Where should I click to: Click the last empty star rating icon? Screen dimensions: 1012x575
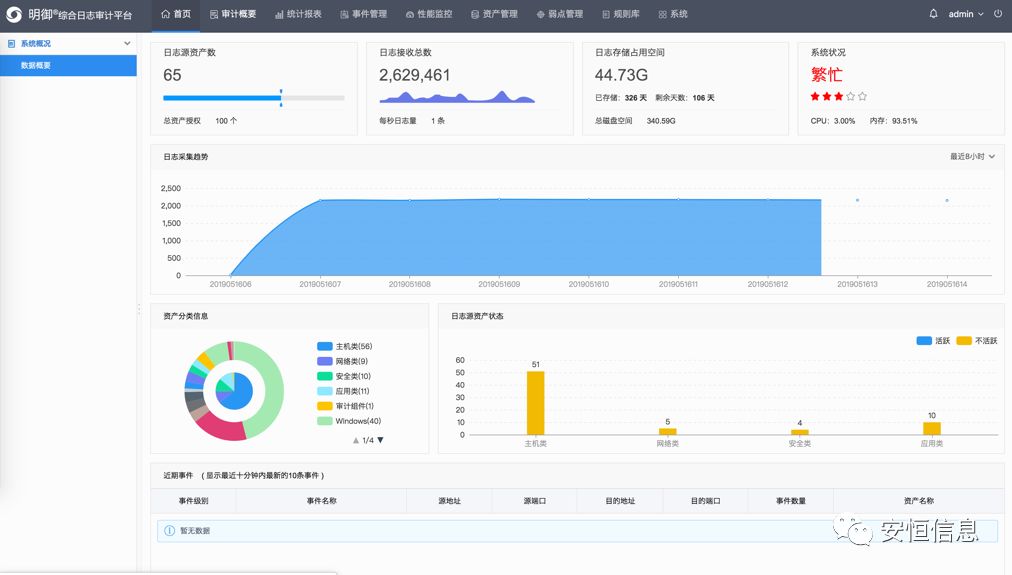coord(863,97)
